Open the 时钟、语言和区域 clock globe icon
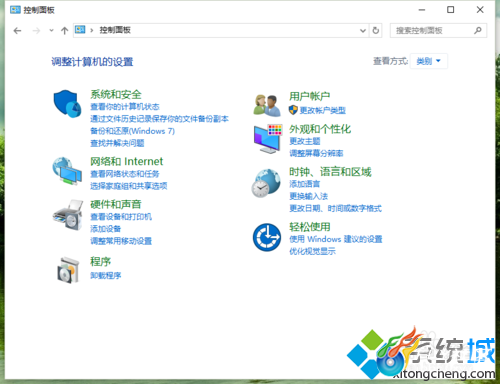The width and height of the screenshot is (500, 384). tap(266, 183)
